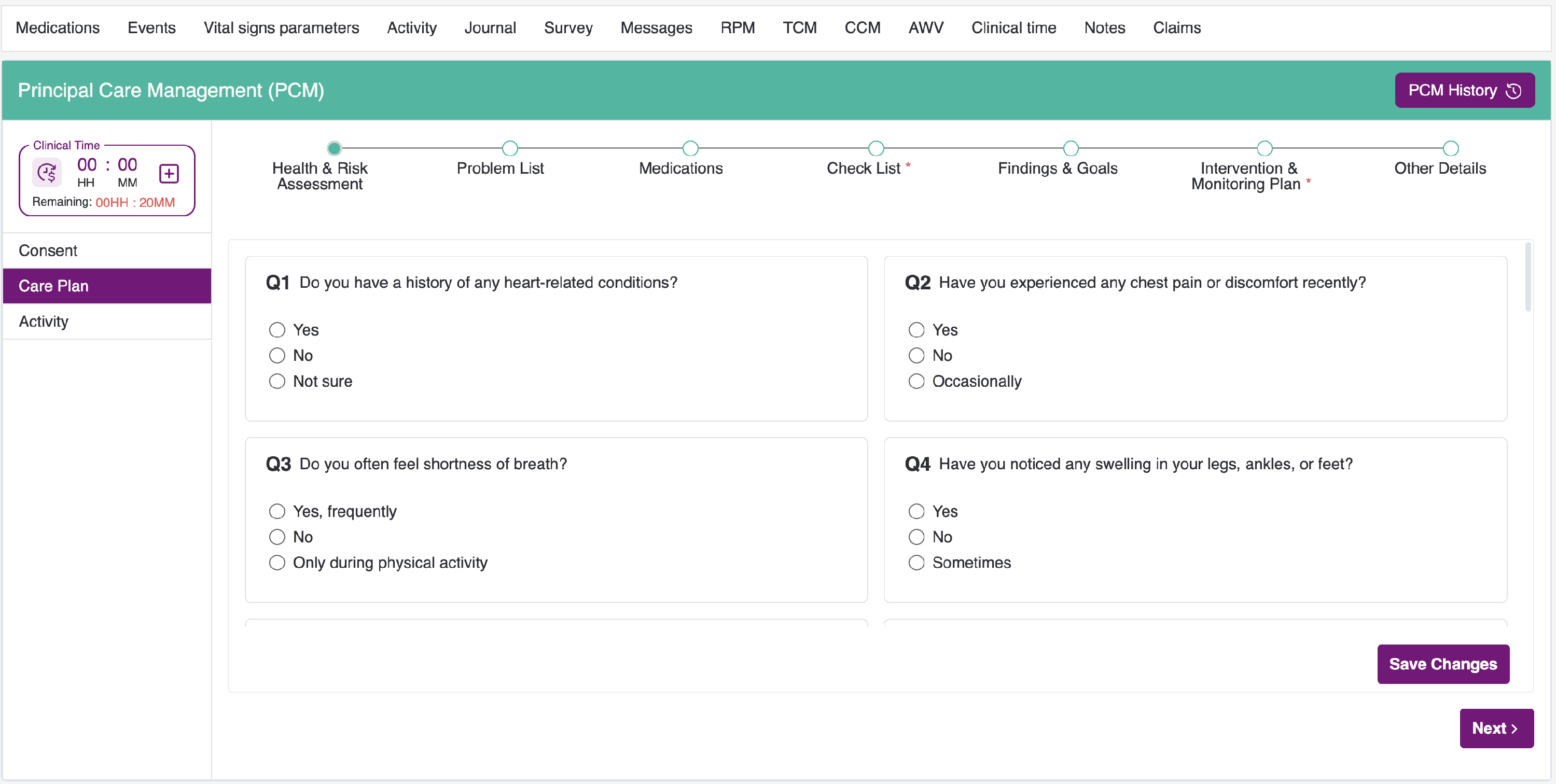Select Yes for heart-related conditions history
The width and height of the screenshot is (1556, 784).
click(x=276, y=330)
